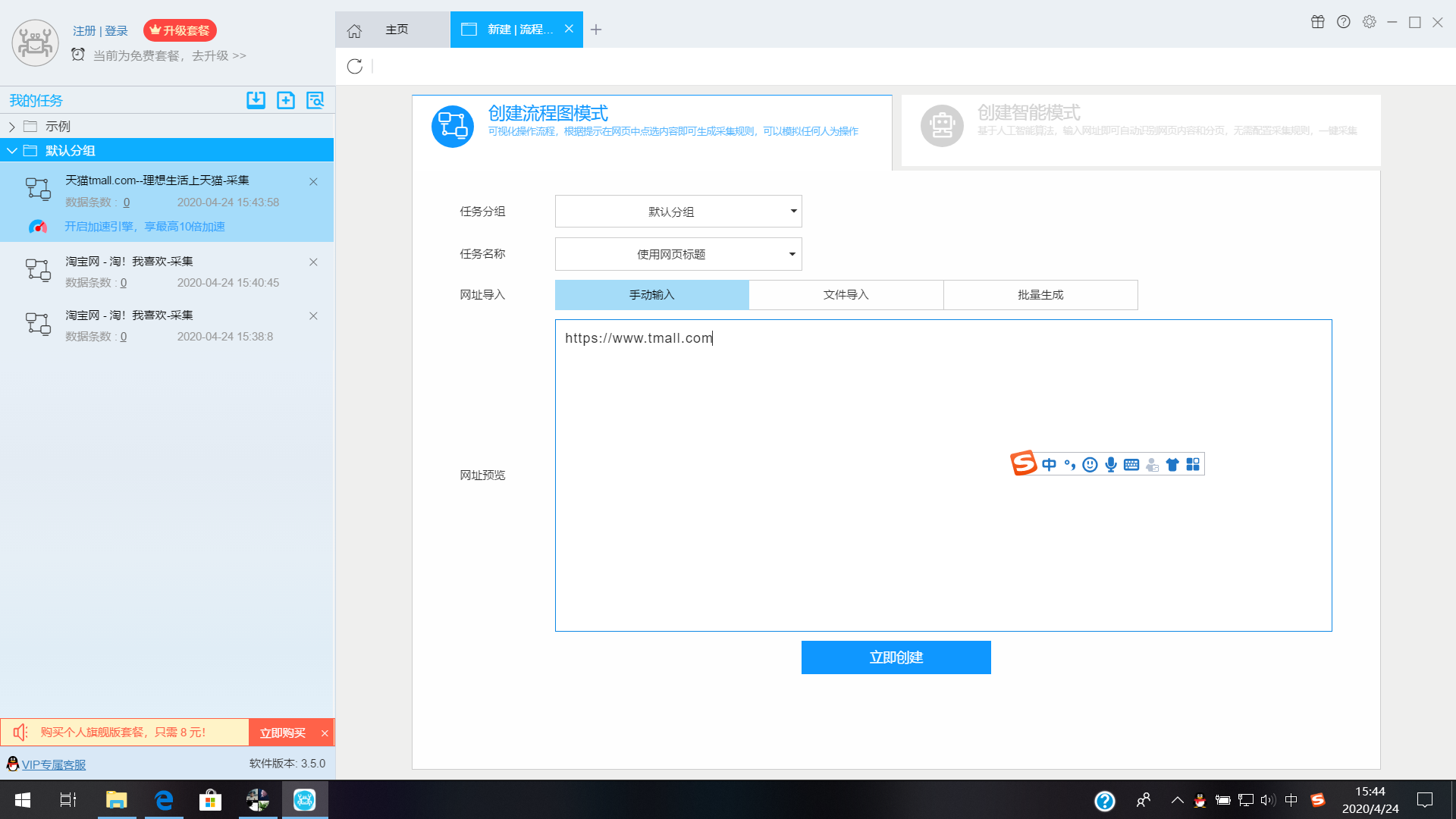The height and width of the screenshot is (819, 1456).
Task: Click the home icon tab
Action: coord(354,30)
